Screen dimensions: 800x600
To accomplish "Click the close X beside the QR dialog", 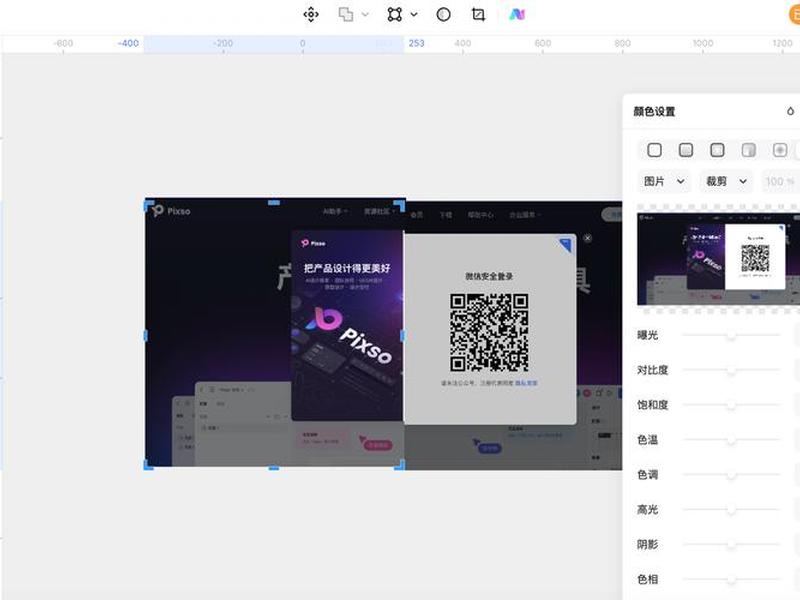I will coord(588,238).
